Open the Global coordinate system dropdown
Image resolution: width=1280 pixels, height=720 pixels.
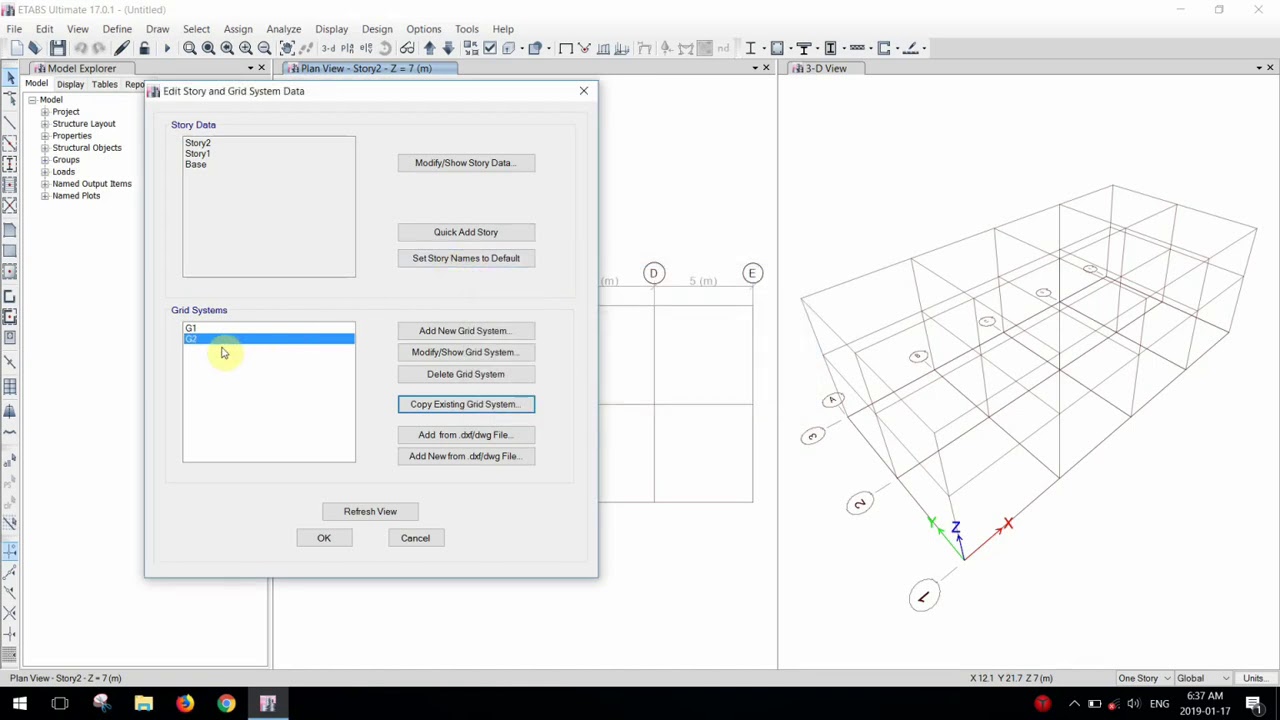coord(1203,678)
